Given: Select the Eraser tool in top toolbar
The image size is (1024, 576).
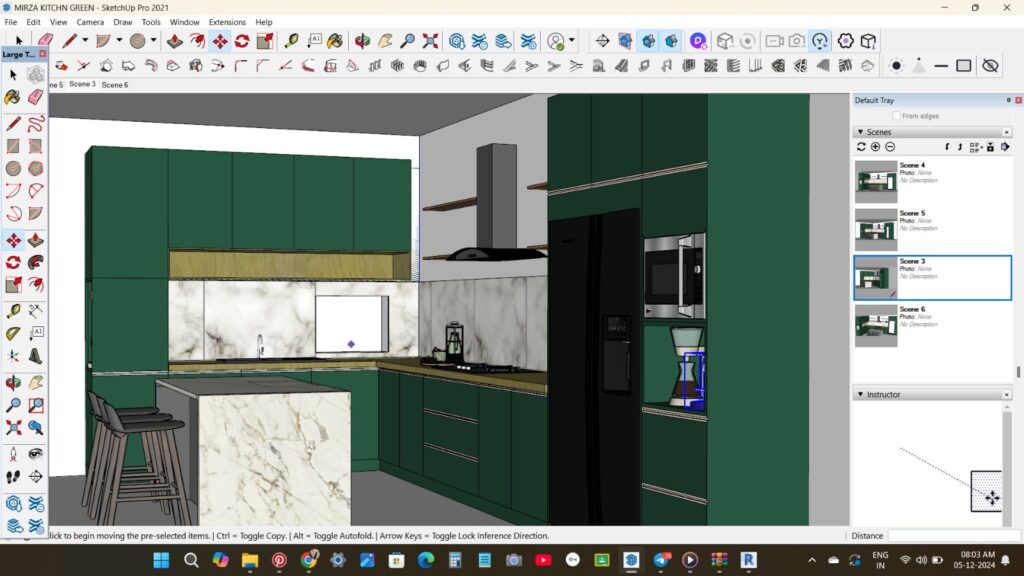Looking at the screenshot, I should click(x=45, y=40).
